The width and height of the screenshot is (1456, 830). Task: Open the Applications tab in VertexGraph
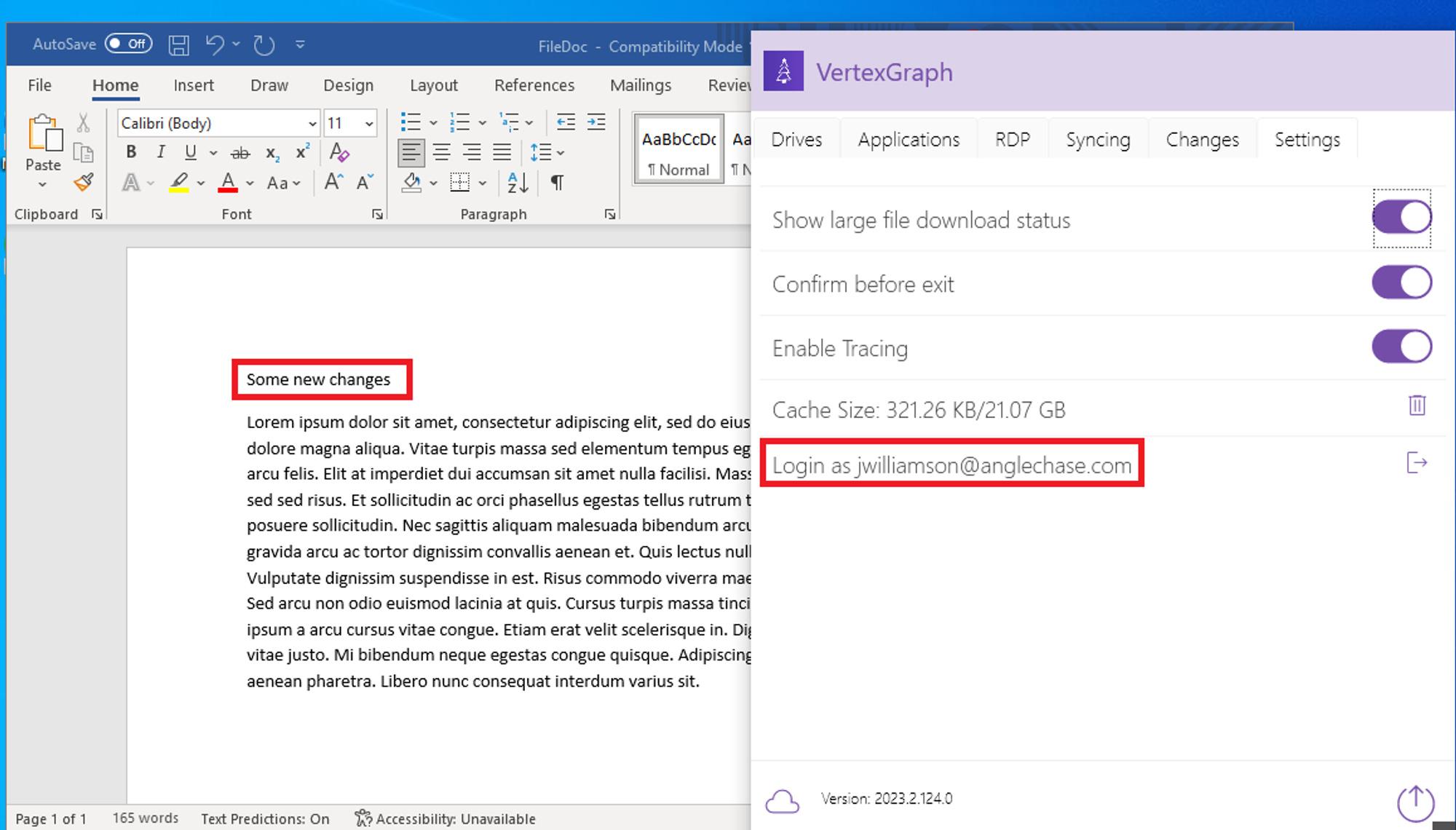[x=909, y=139]
